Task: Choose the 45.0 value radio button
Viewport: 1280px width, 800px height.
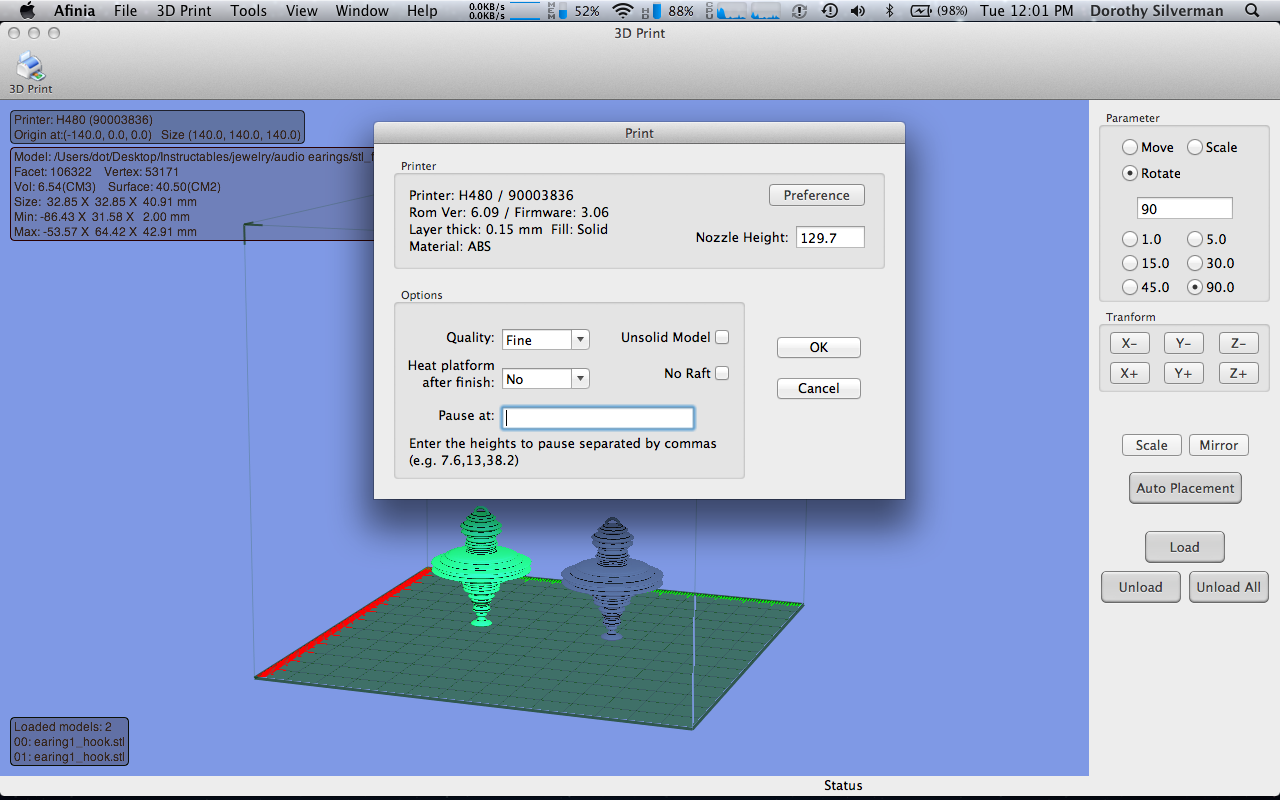Action: (1130, 287)
